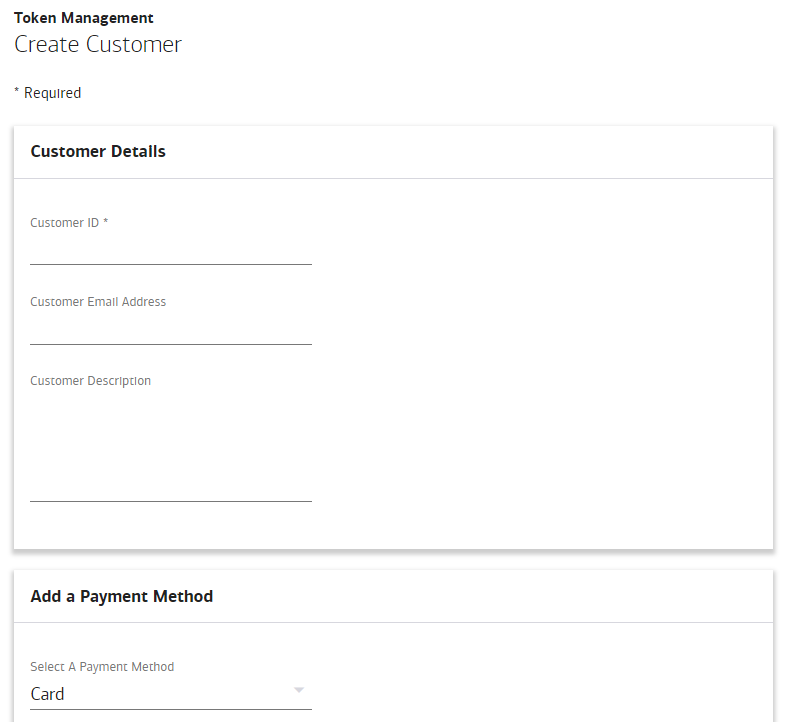Click the underline beneath Customer Email Address
This screenshot has height=722, width=796.
[x=170, y=344]
